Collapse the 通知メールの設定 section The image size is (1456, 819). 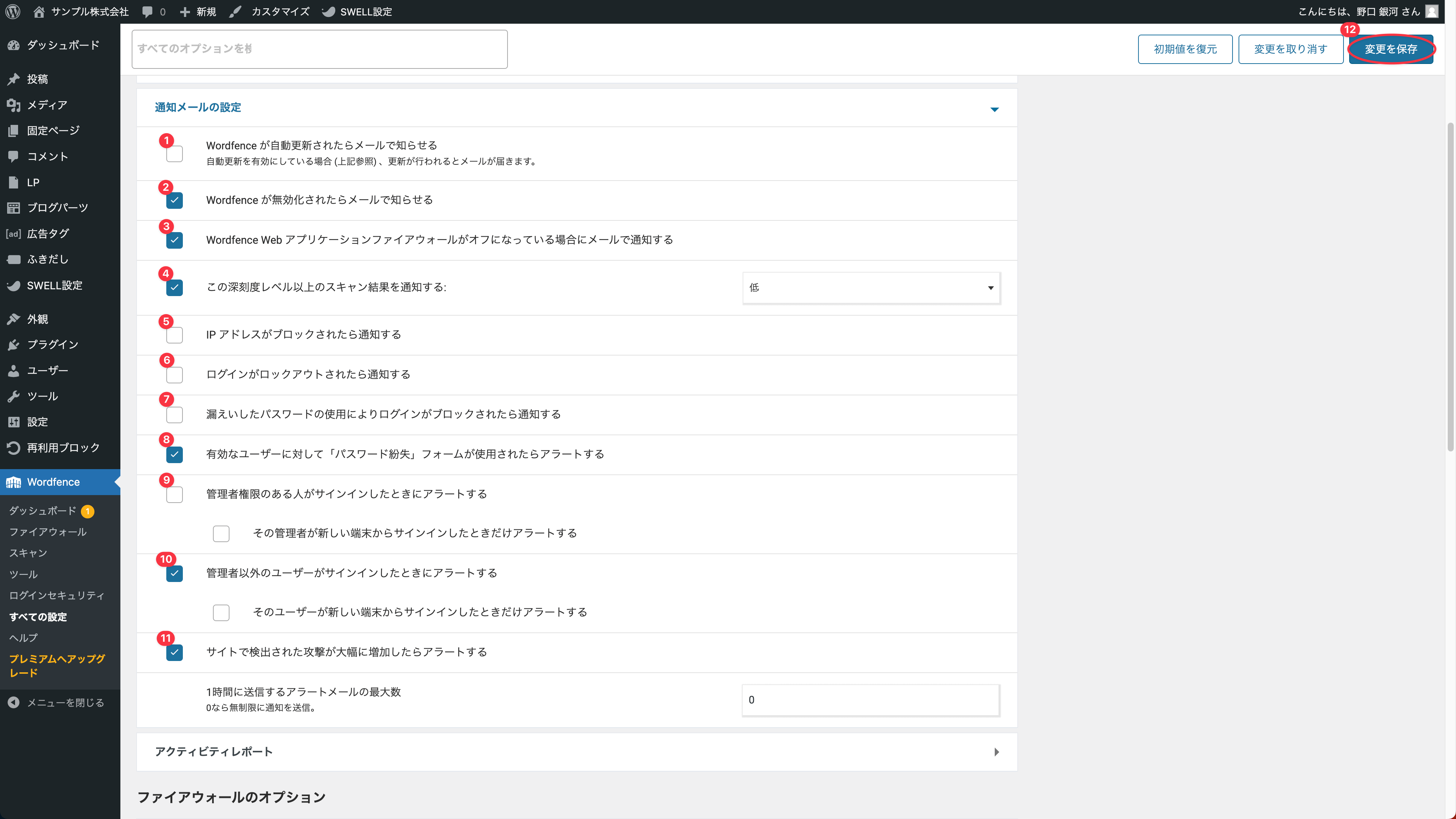(994, 109)
